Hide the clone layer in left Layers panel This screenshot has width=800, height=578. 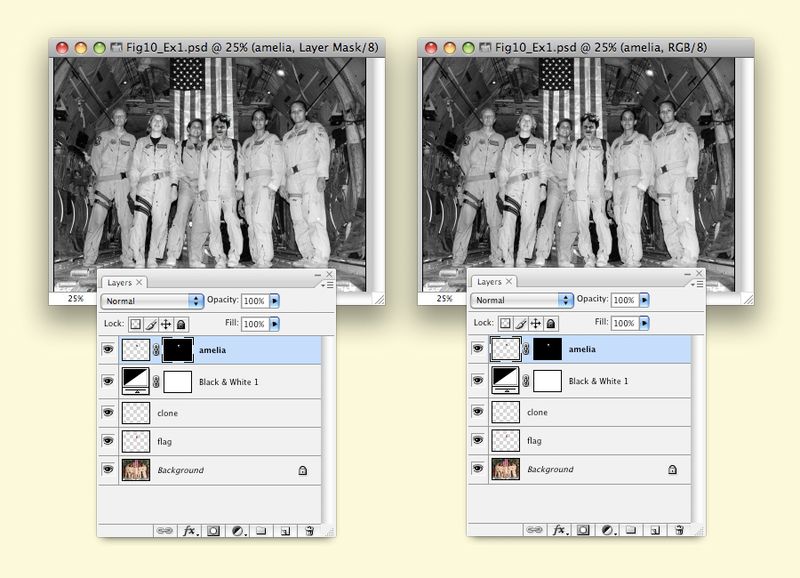click(x=108, y=412)
